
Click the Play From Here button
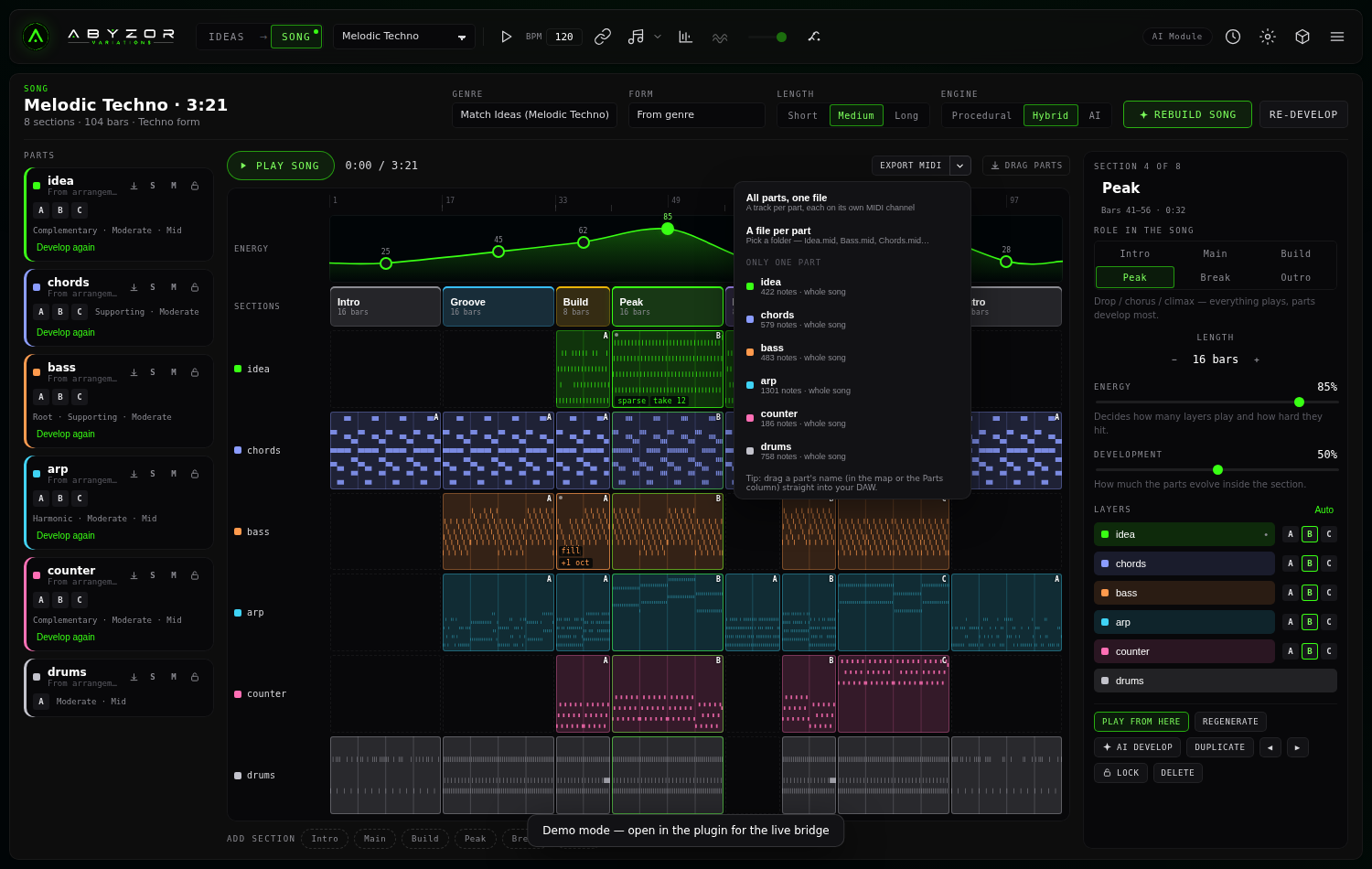1142,722
